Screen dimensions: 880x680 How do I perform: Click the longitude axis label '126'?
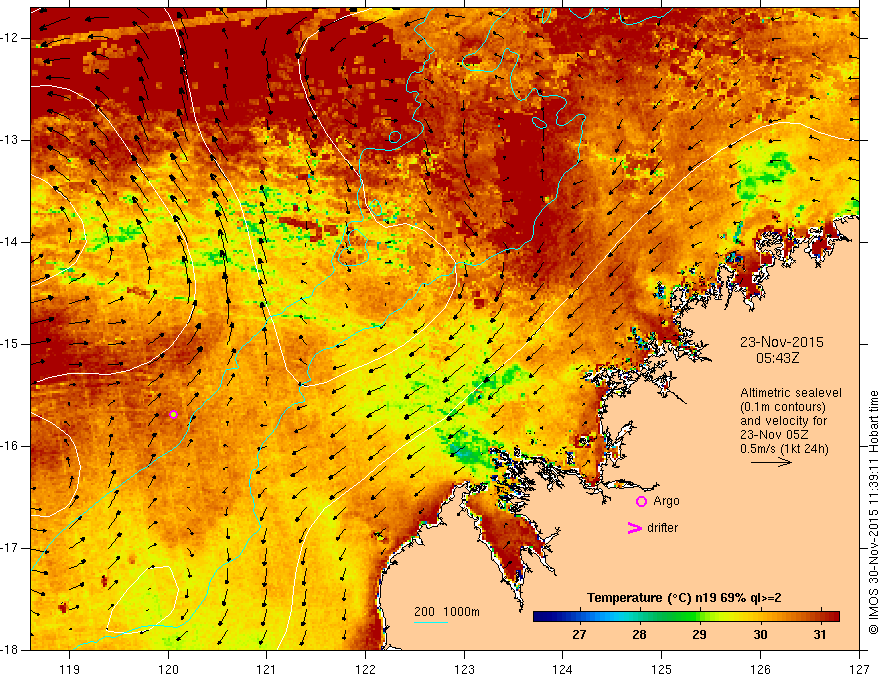tap(760, 669)
